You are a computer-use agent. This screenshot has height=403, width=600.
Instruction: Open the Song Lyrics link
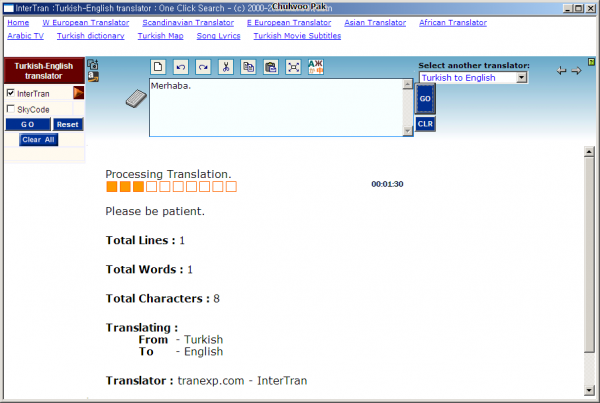[x=218, y=36]
